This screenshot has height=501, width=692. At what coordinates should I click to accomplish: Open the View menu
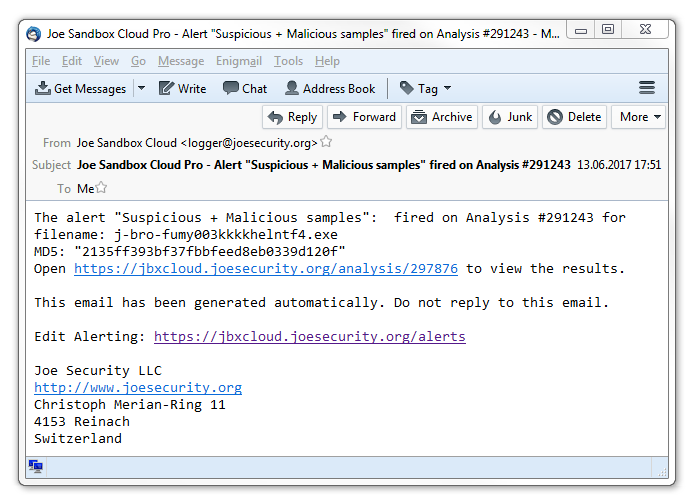point(106,61)
